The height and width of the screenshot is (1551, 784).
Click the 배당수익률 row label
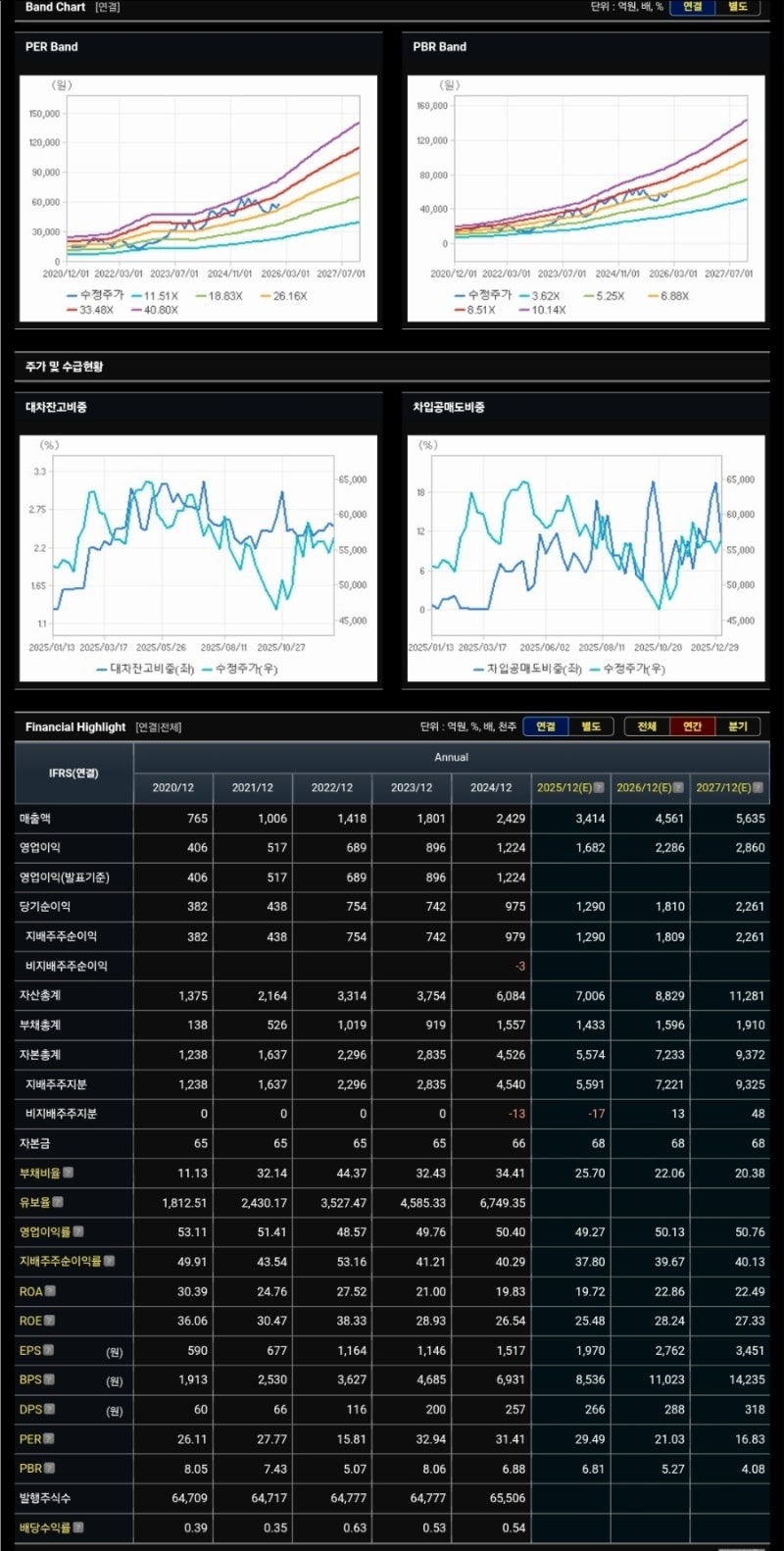(x=45, y=1527)
